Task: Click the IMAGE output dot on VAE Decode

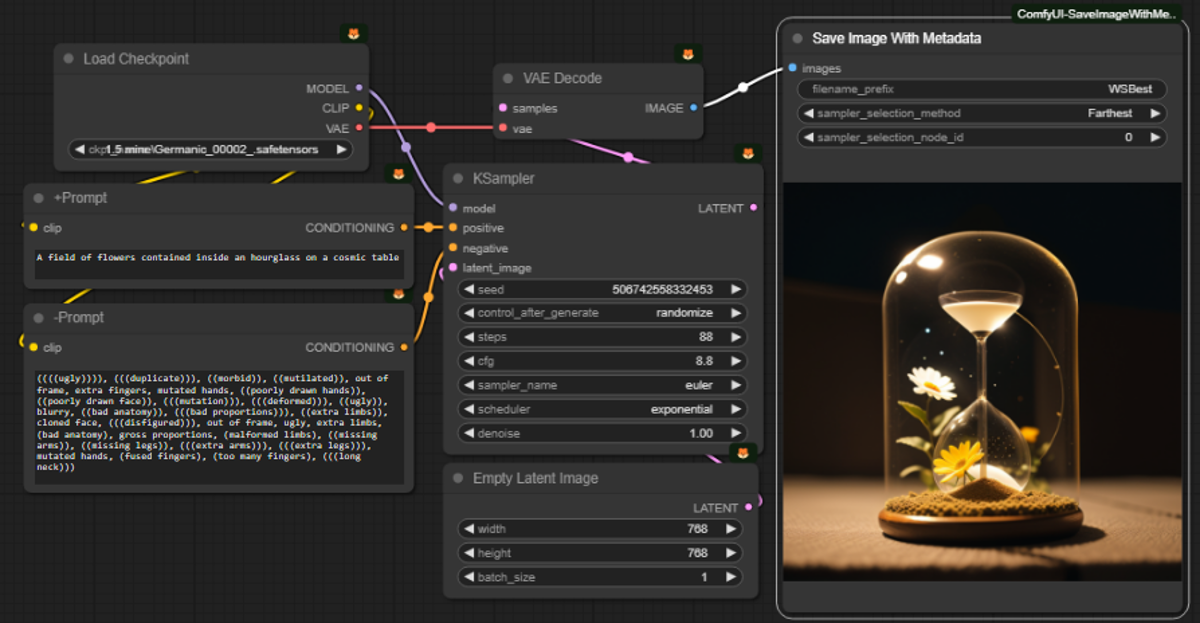Action: tap(694, 108)
